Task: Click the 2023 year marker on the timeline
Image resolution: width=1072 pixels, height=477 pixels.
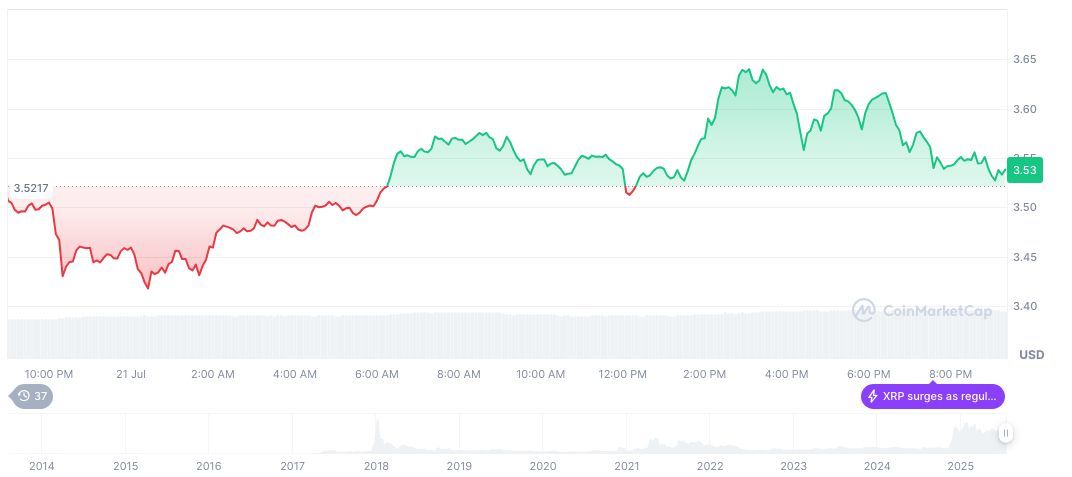Action: click(793, 466)
